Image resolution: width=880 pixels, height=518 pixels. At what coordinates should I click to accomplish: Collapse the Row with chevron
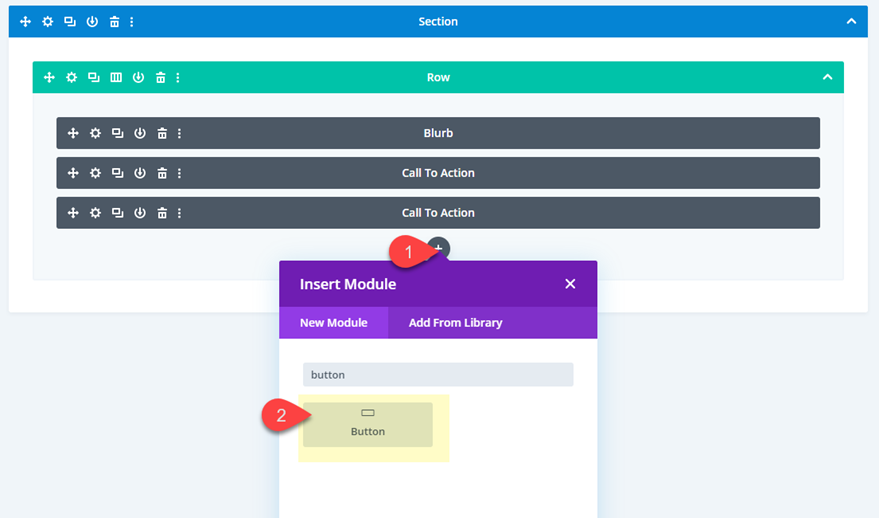pos(827,77)
